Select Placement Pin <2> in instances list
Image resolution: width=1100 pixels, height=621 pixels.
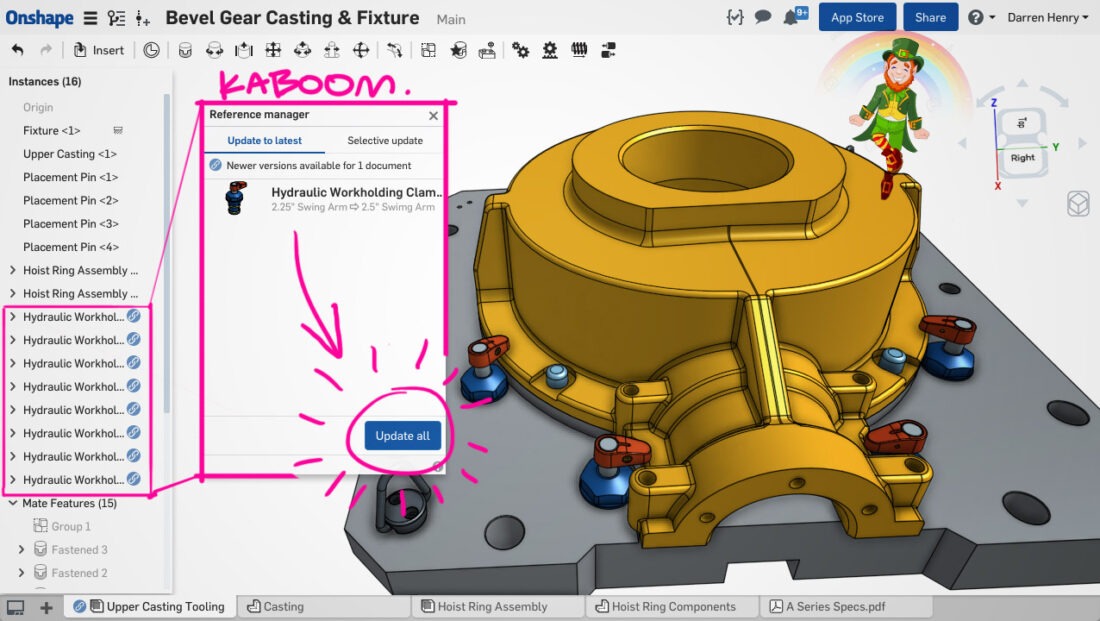coord(70,200)
